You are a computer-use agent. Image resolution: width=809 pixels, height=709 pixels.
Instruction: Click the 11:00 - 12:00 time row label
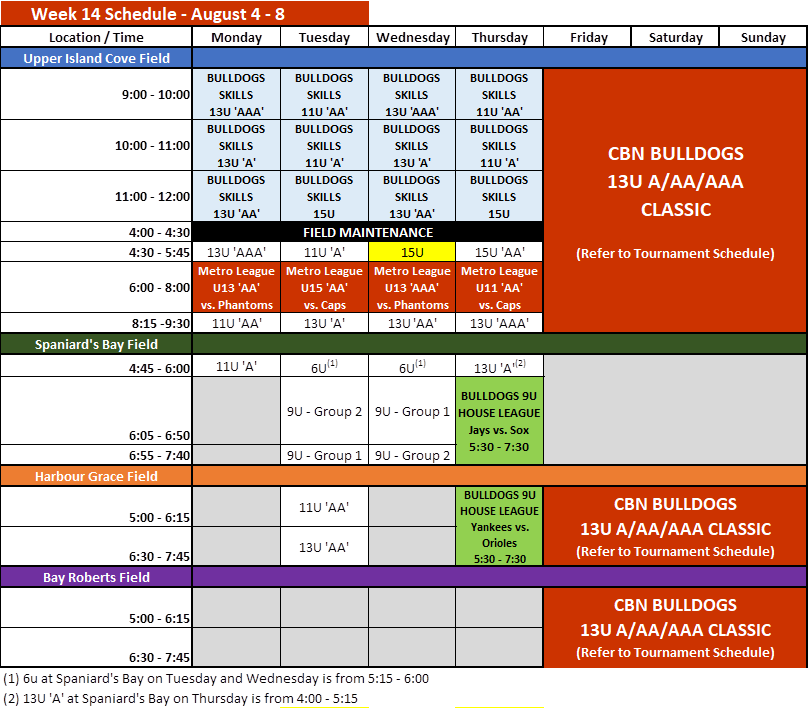pos(96,197)
